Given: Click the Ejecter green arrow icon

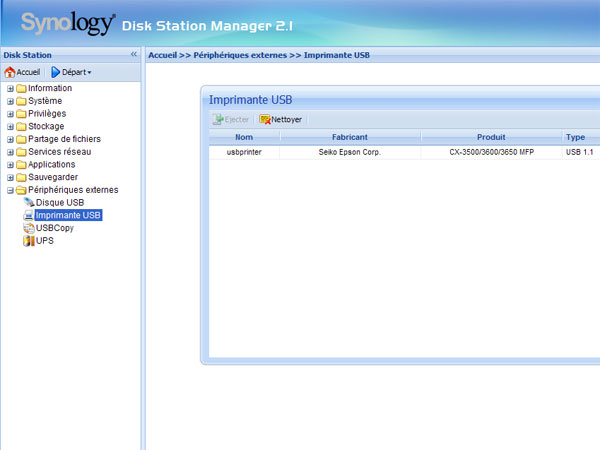Looking at the screenshot, I should pyautogui.click(x=218, y=119).
